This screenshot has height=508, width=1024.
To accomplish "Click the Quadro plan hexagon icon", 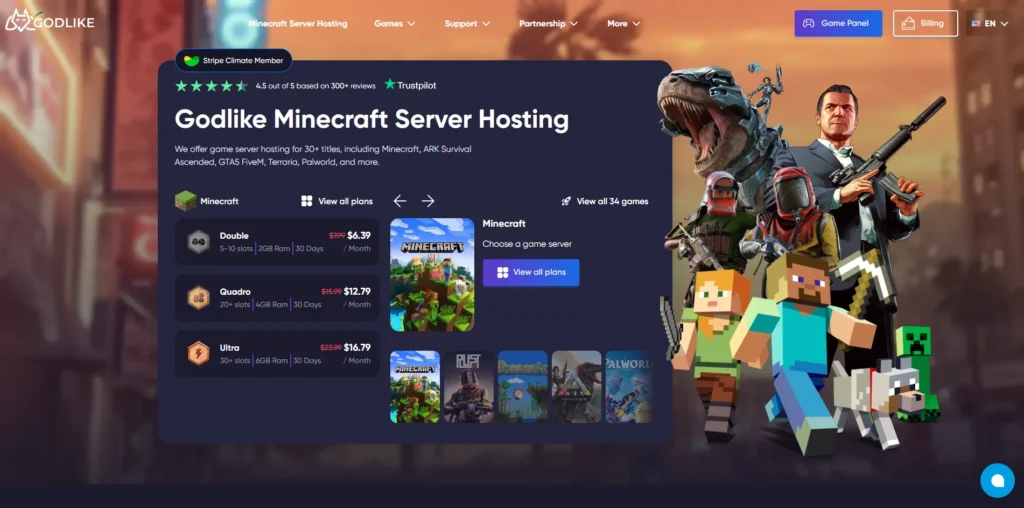I will pos(199,298).
